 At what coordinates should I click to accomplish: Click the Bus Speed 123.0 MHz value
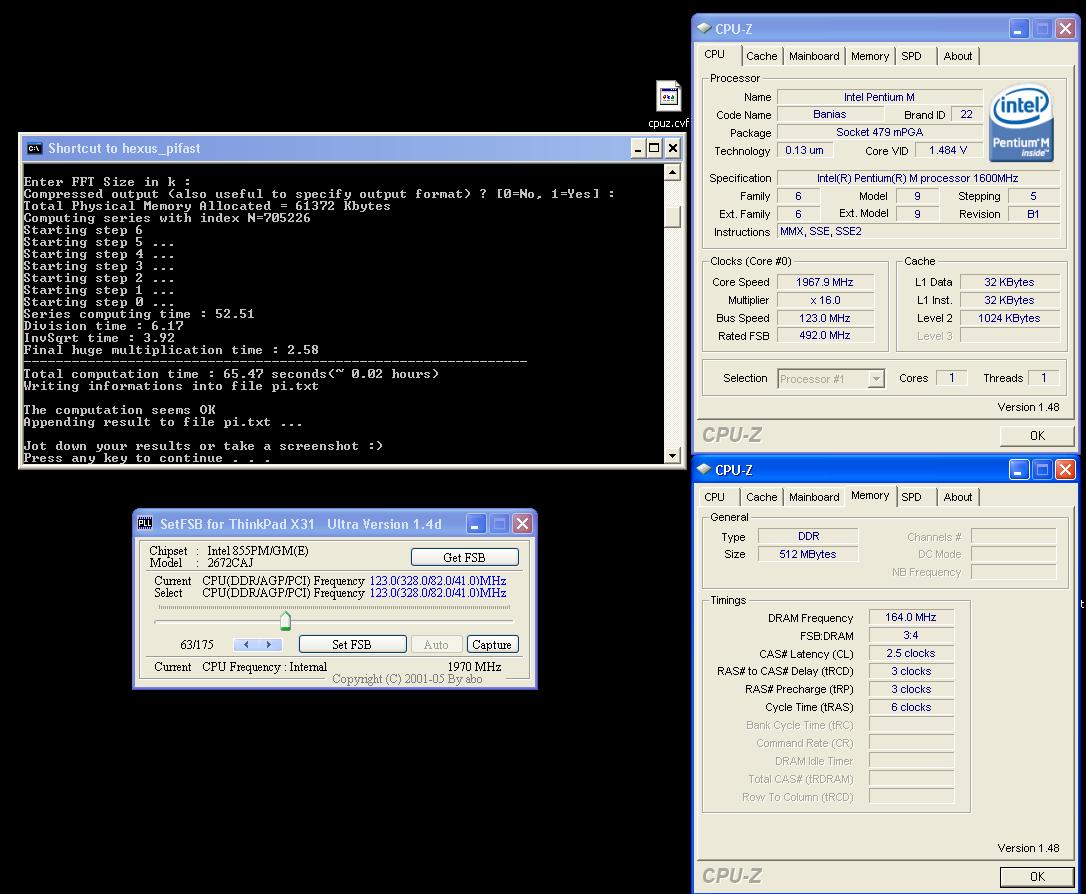point(825,318)
